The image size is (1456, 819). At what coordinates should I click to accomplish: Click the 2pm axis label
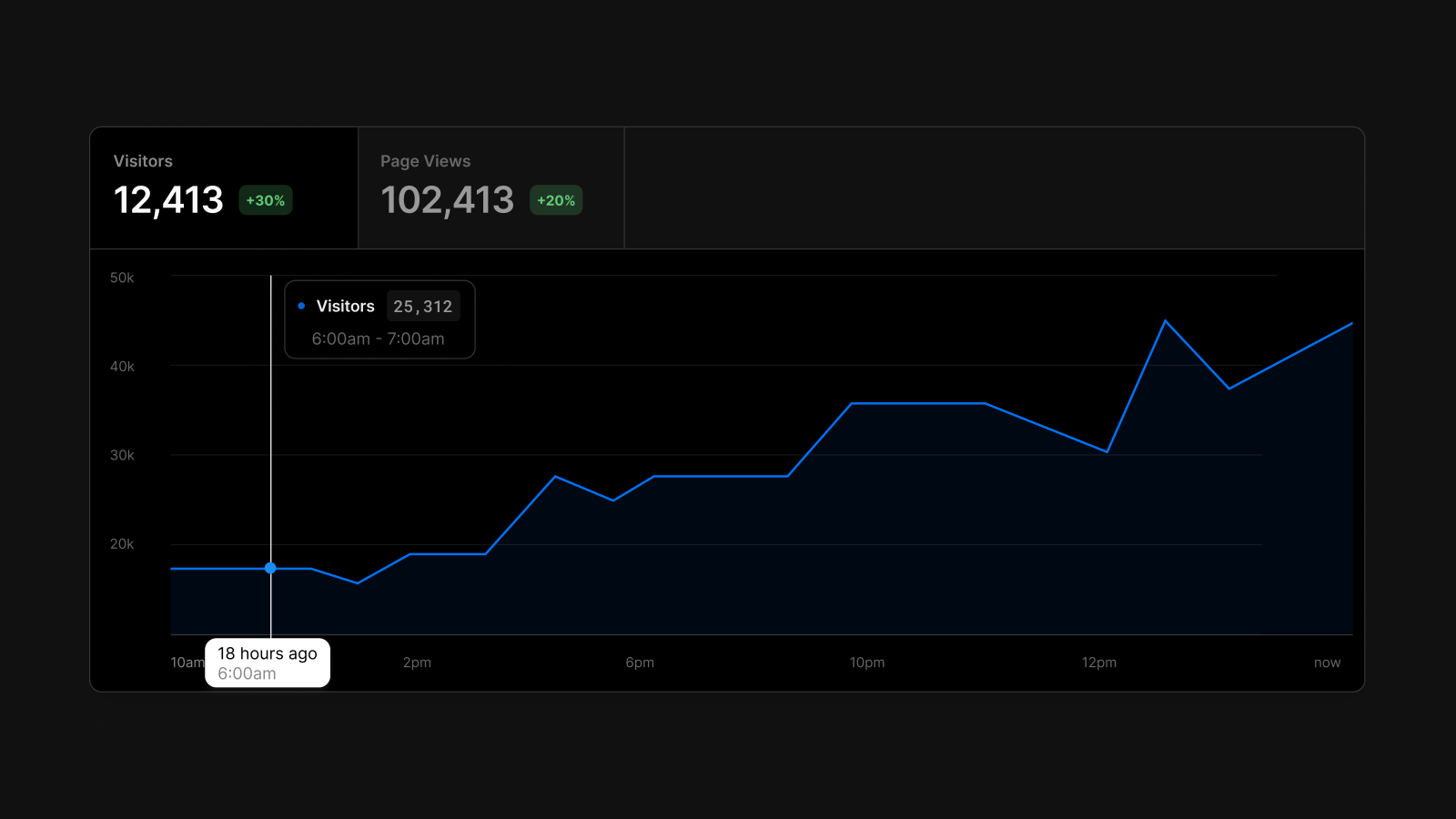point(416,662)
